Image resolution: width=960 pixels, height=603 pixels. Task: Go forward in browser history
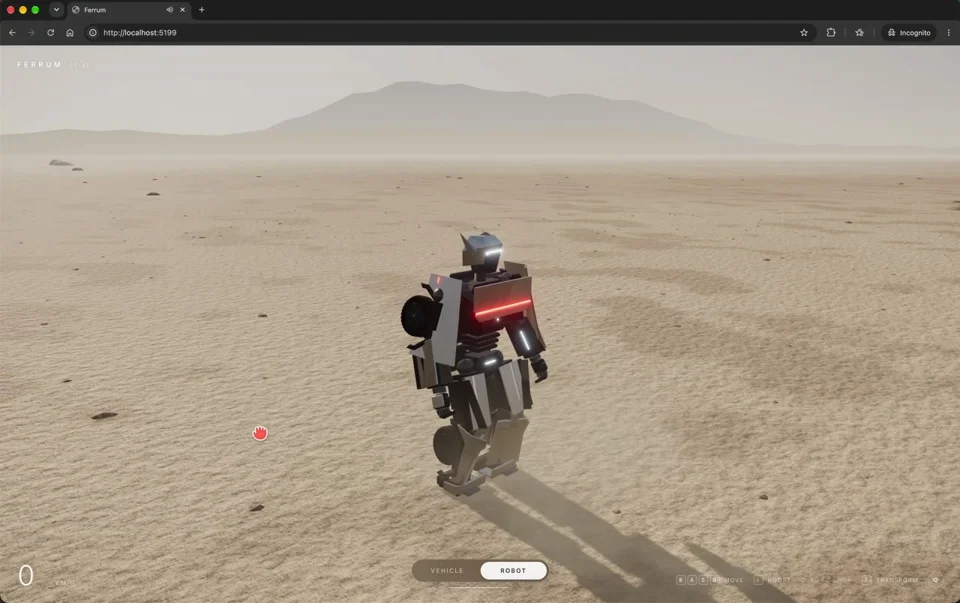point(31,32)
